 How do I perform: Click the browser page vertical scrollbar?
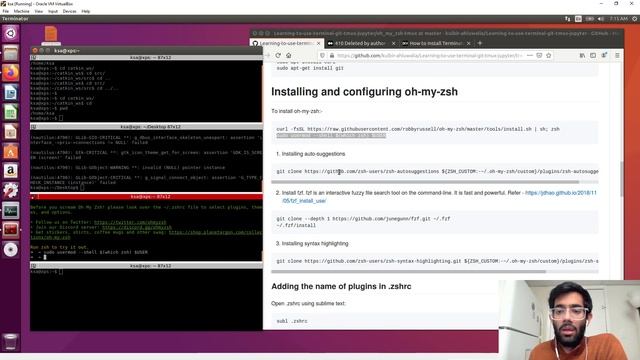[x=622, y=178]
